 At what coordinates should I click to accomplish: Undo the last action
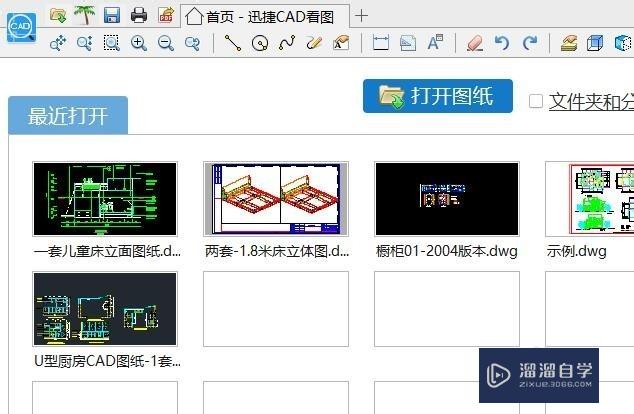click(502, 43)
